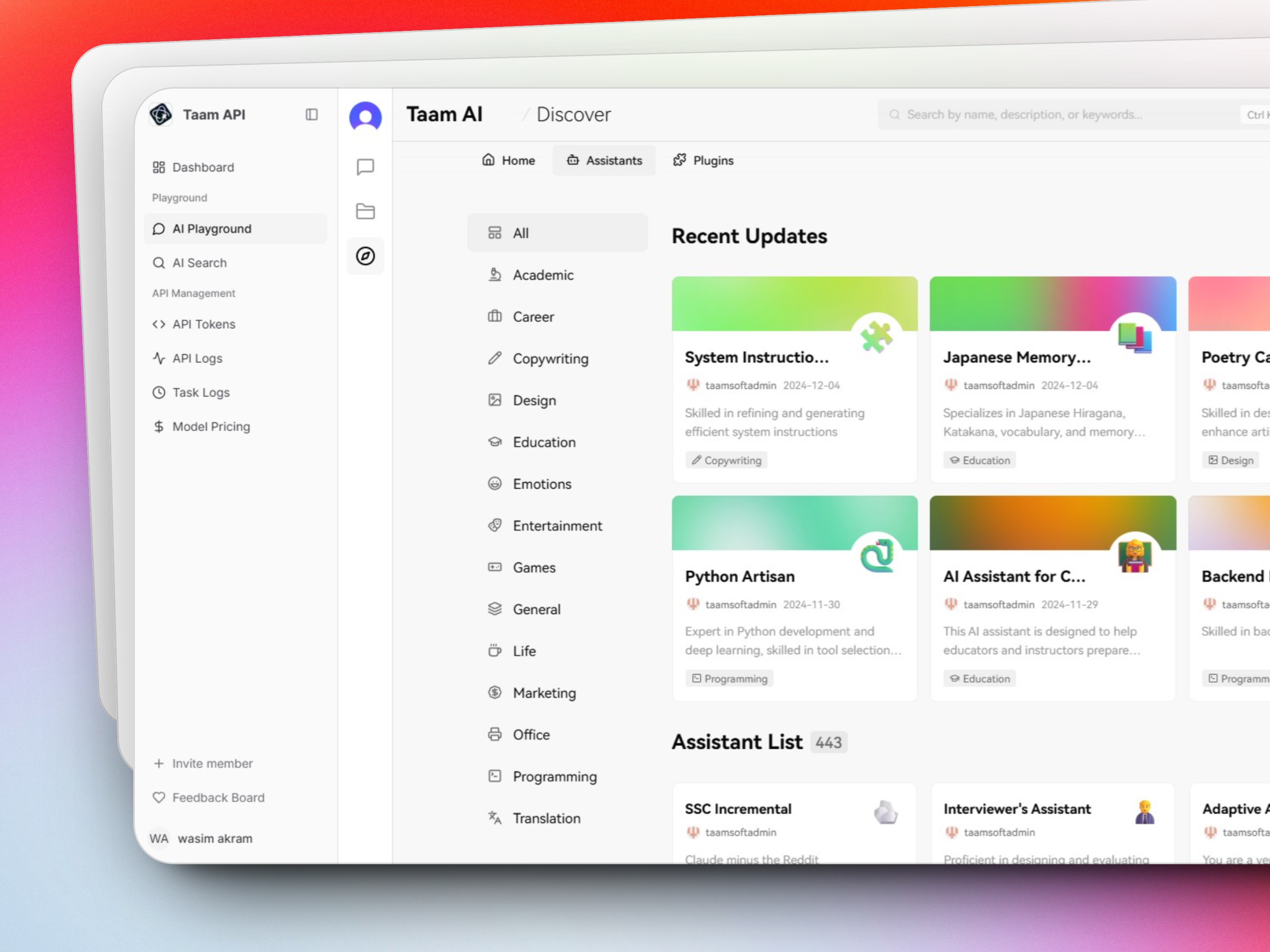Image resolution: width=1270 pixels, height=952 pixels.
Task: Open the files folder icon
Action: pos(365,211)
